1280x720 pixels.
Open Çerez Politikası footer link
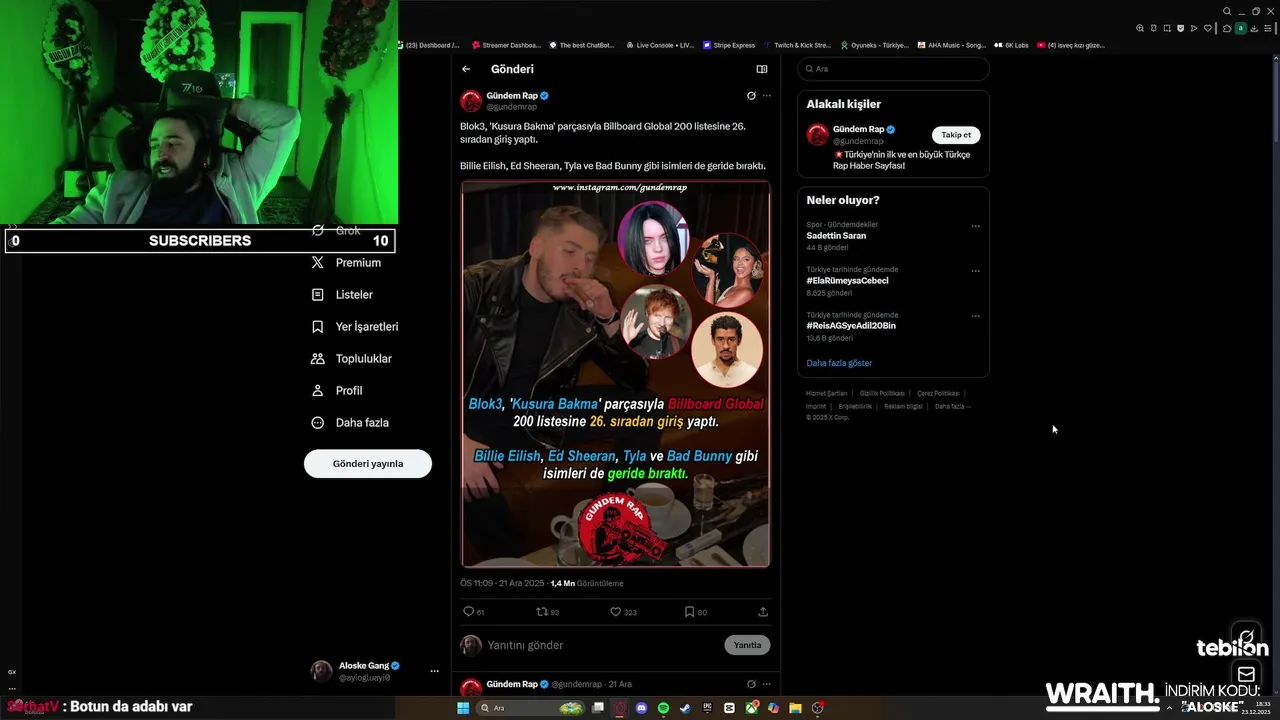(x=938, y=394)
